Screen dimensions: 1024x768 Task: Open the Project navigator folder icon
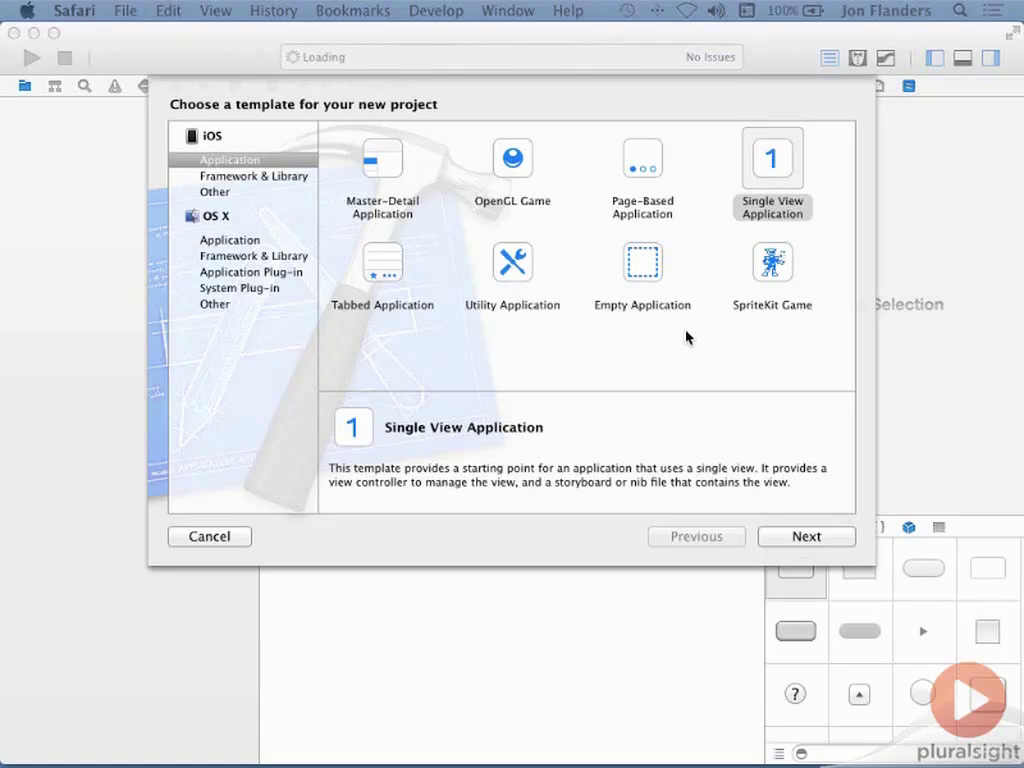pos(25,86)
